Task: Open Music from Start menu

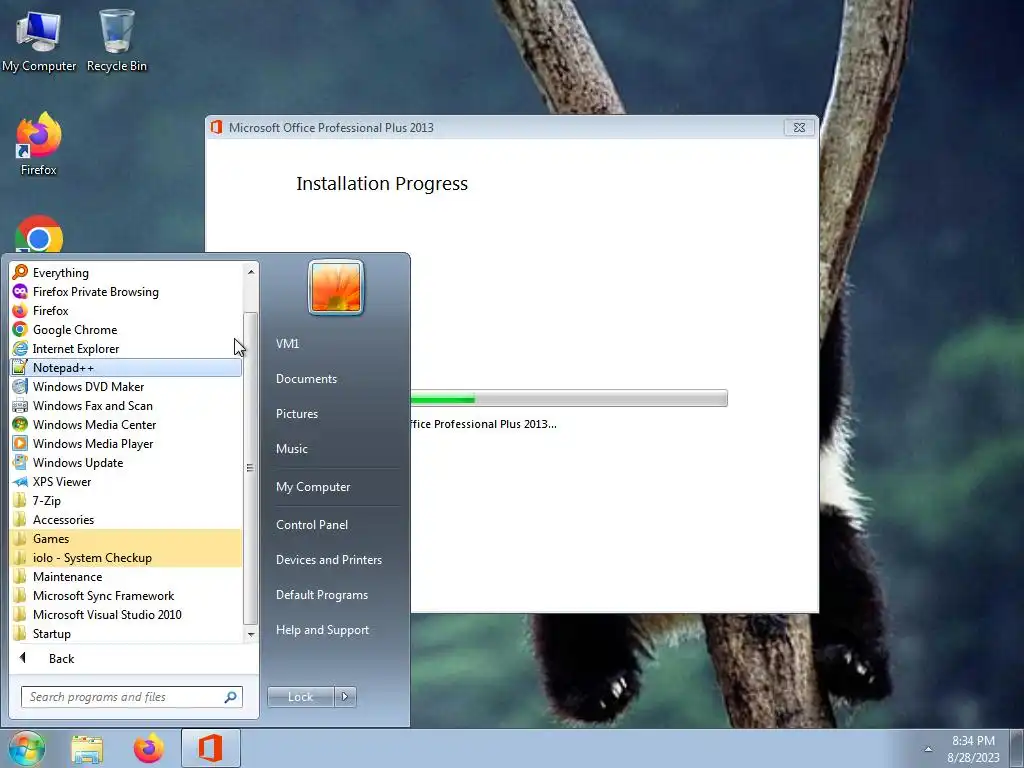Action: coord(291,449)
